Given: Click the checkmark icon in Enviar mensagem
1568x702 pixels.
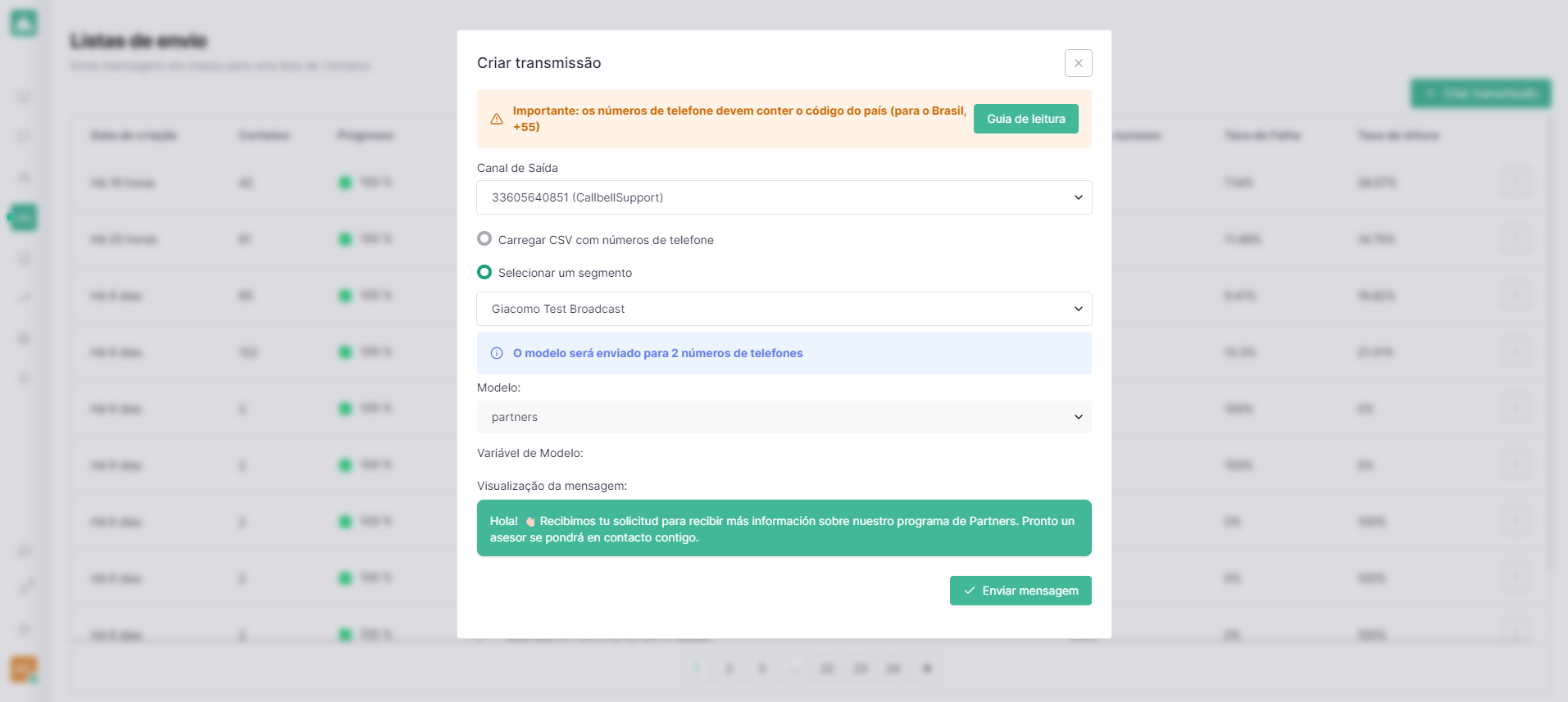Looking at the screenshot, I should [970, 591].
